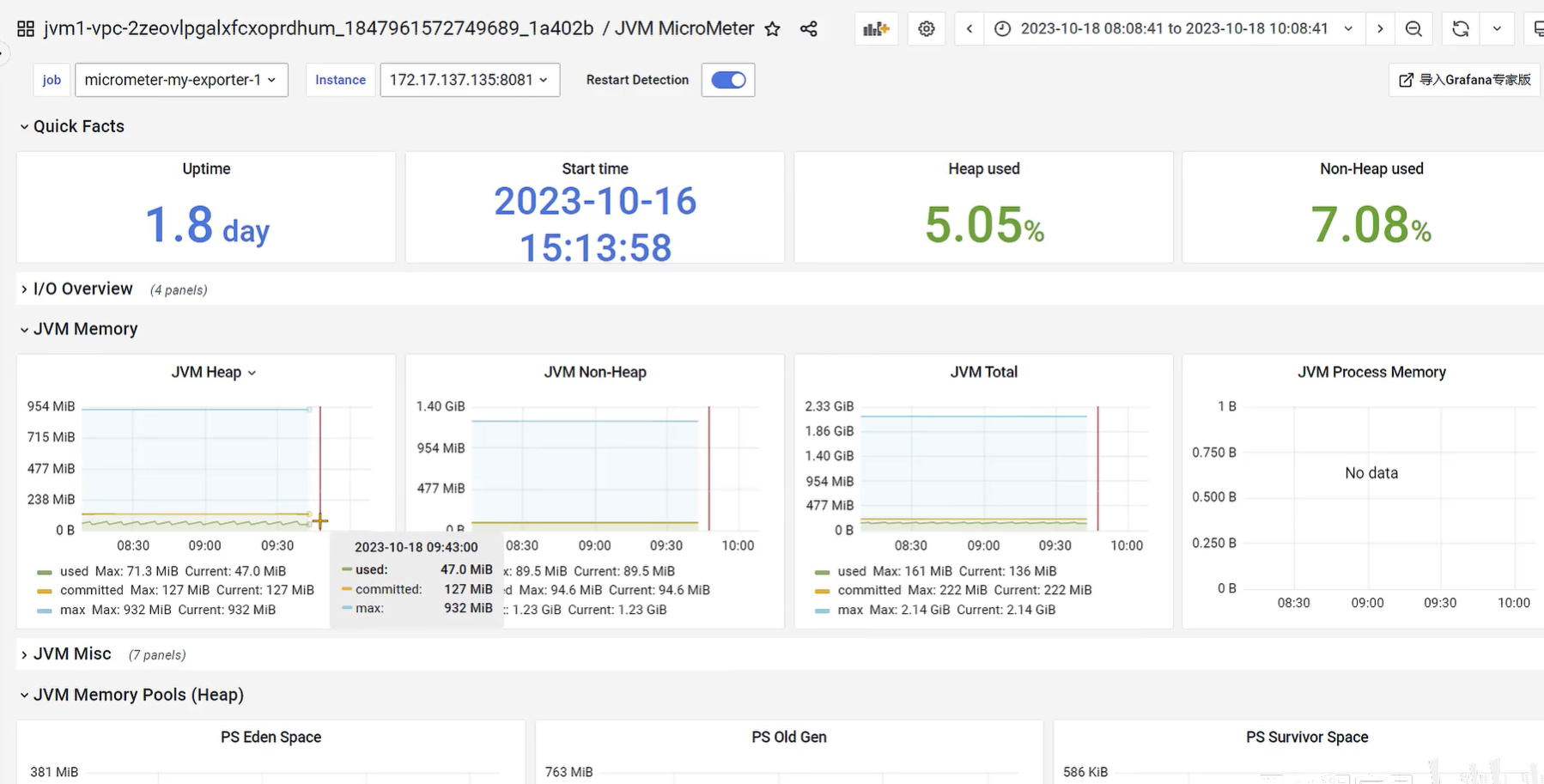The height and width of the screenshot is (784, 1544).
Task: Collapse the JVM Memory row
Action: (x=78, y=329)
